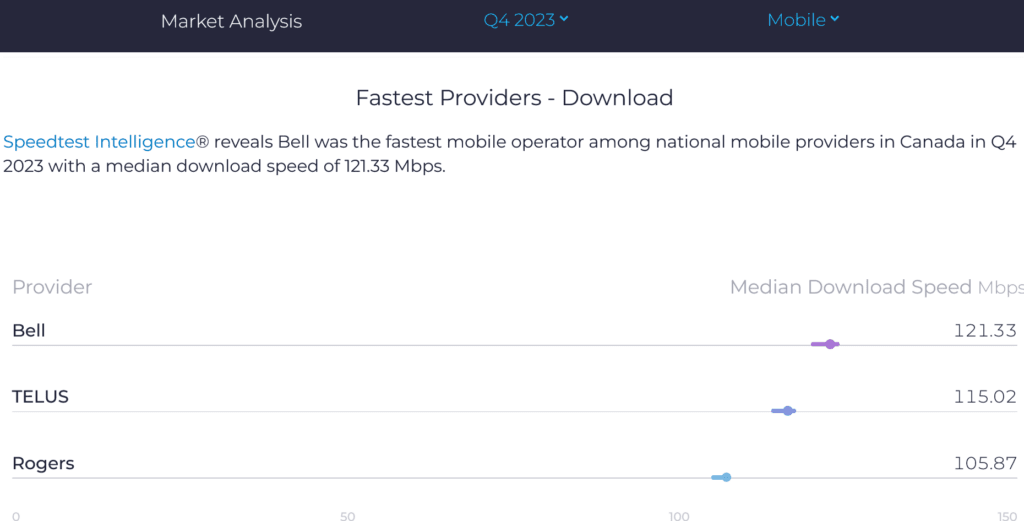The height and width of the screenshot is (521, 1024).
Task: Open the Mobile network type dropdown
Action: pos(803,20)
